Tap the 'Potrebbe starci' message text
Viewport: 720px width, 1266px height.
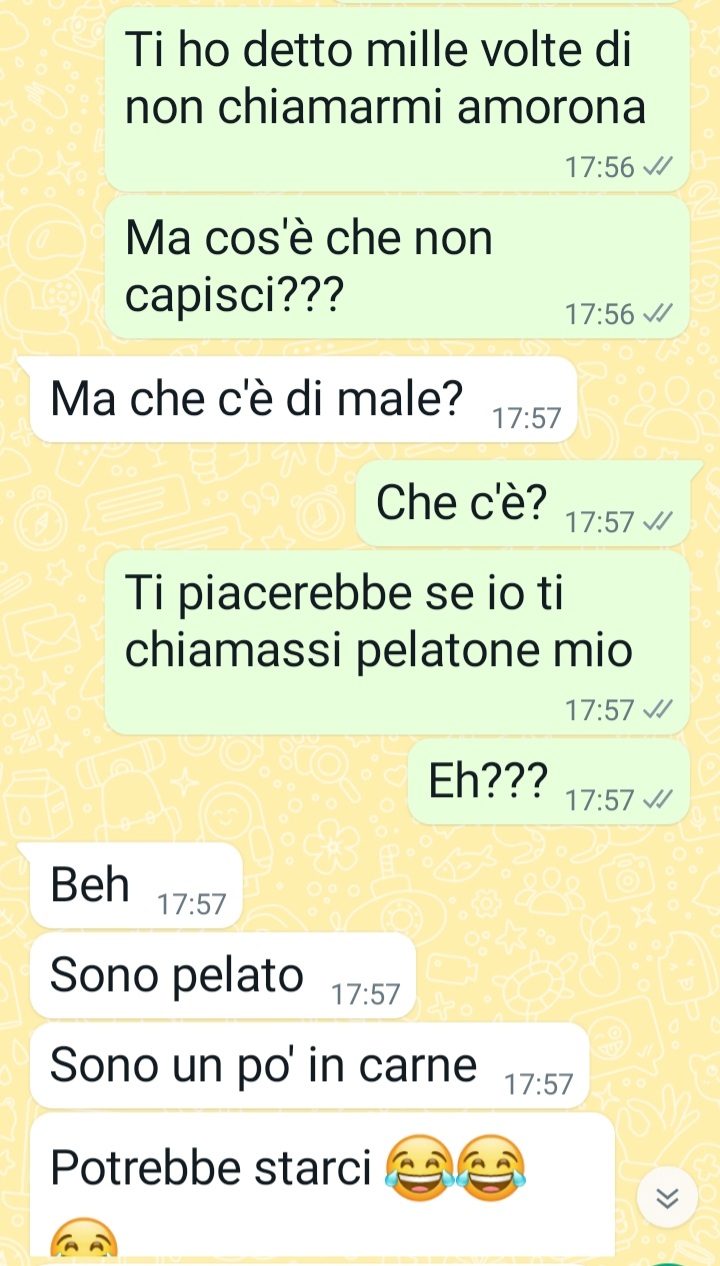(x=211, y=1167)
